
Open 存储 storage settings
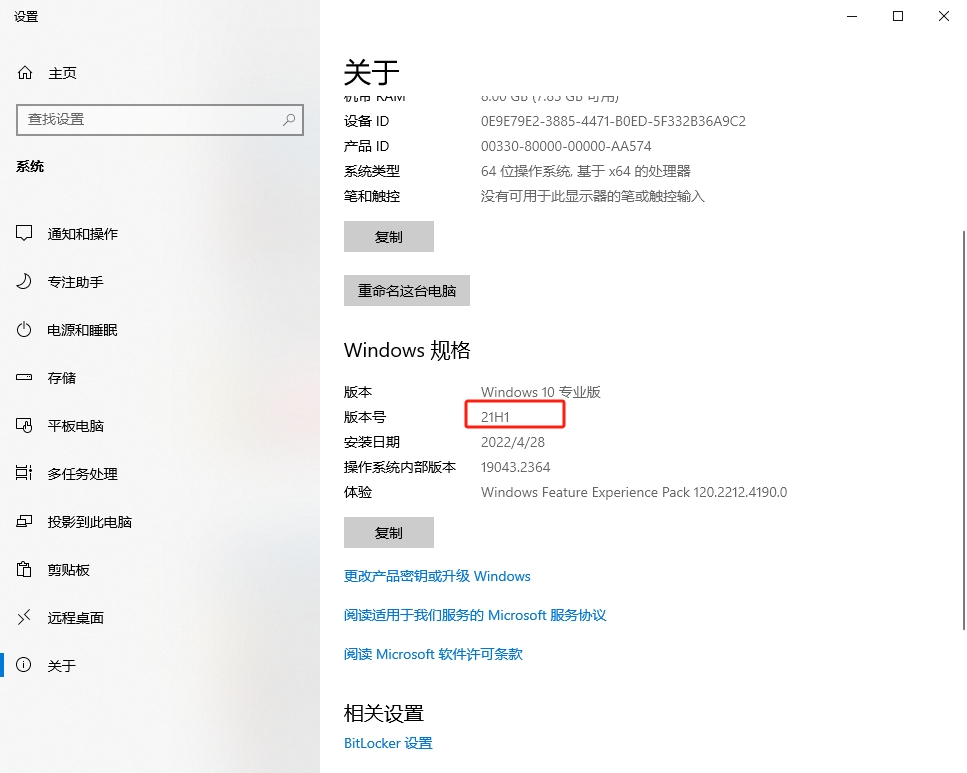[x=60, y=377]
